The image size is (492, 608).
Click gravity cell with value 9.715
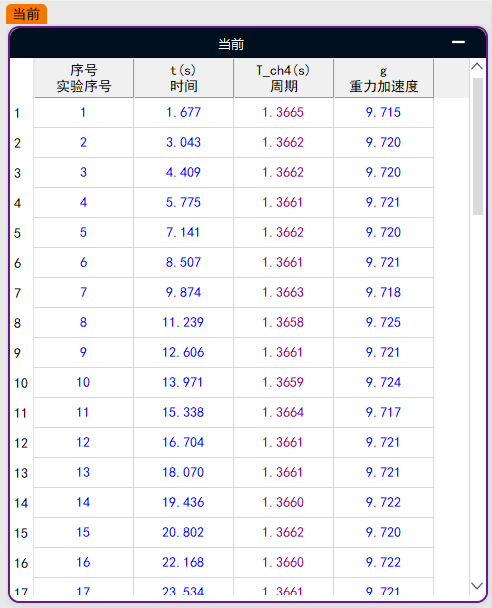(383, 112)
